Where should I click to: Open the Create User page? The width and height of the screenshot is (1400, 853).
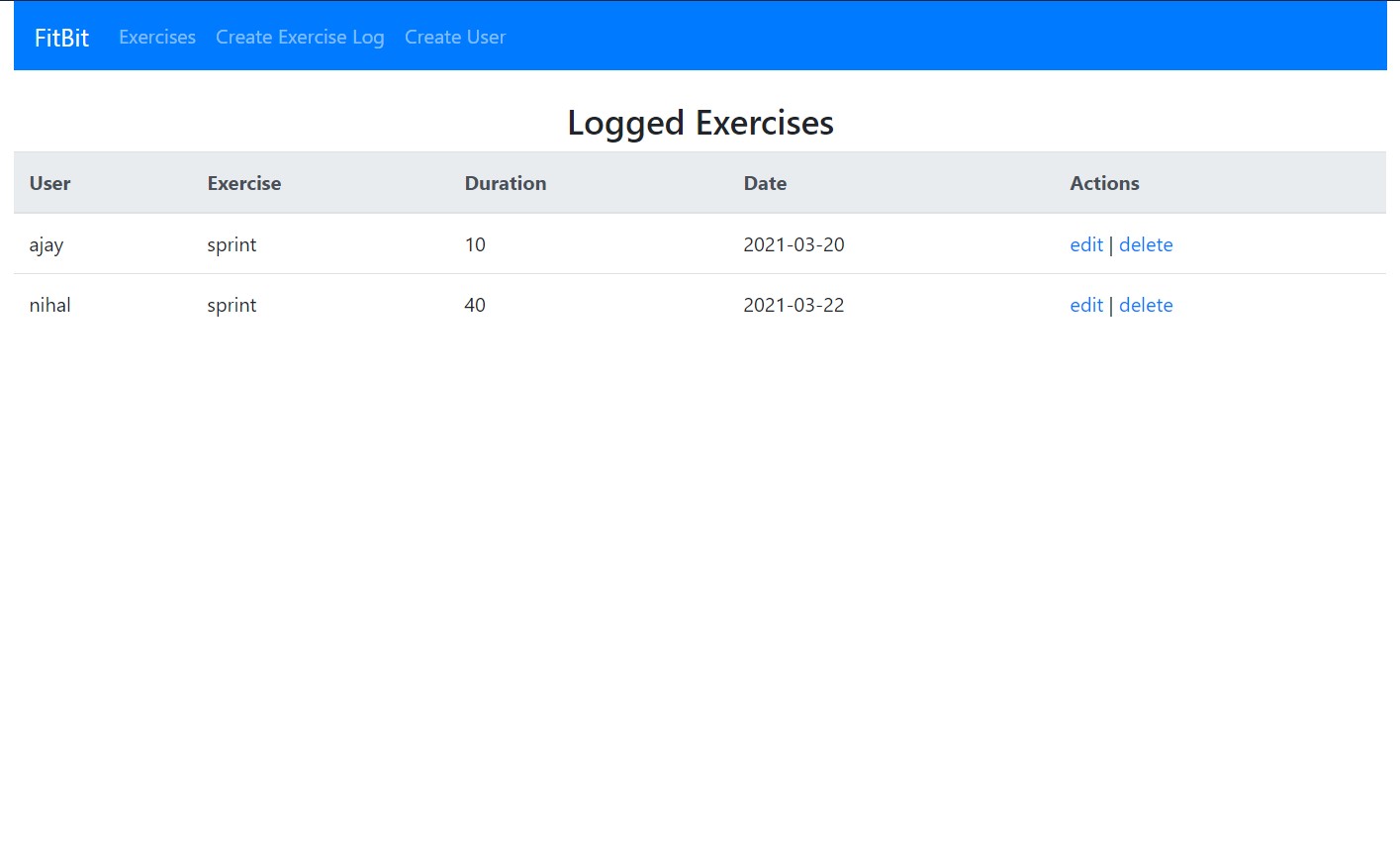click(x=455, y=37)
